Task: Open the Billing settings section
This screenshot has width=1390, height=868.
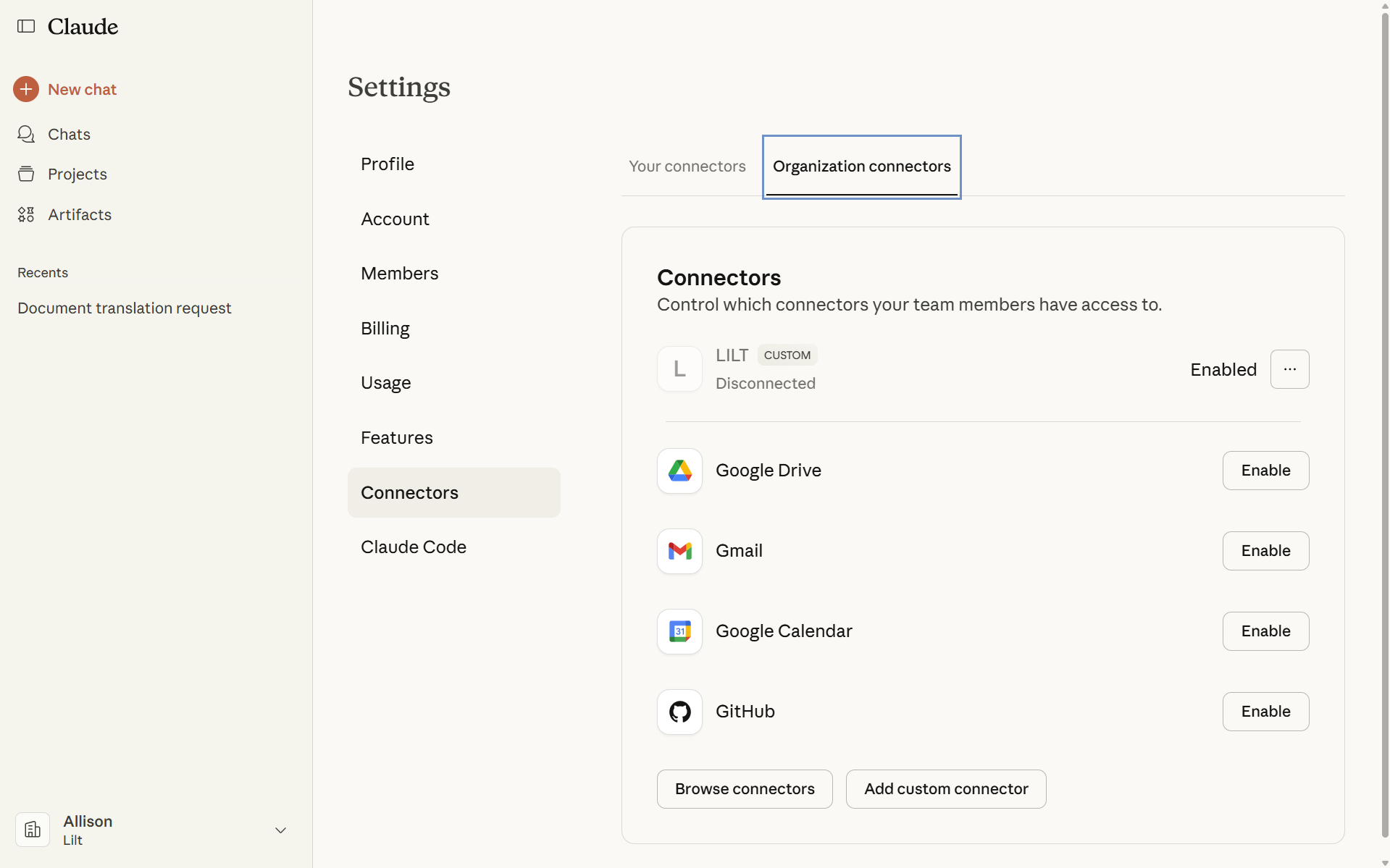Action: (385, 329)
